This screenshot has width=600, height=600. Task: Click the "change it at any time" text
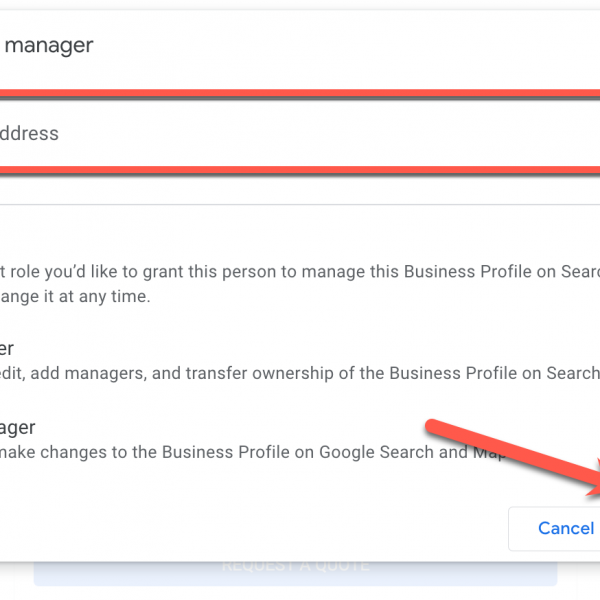point(75,297)
